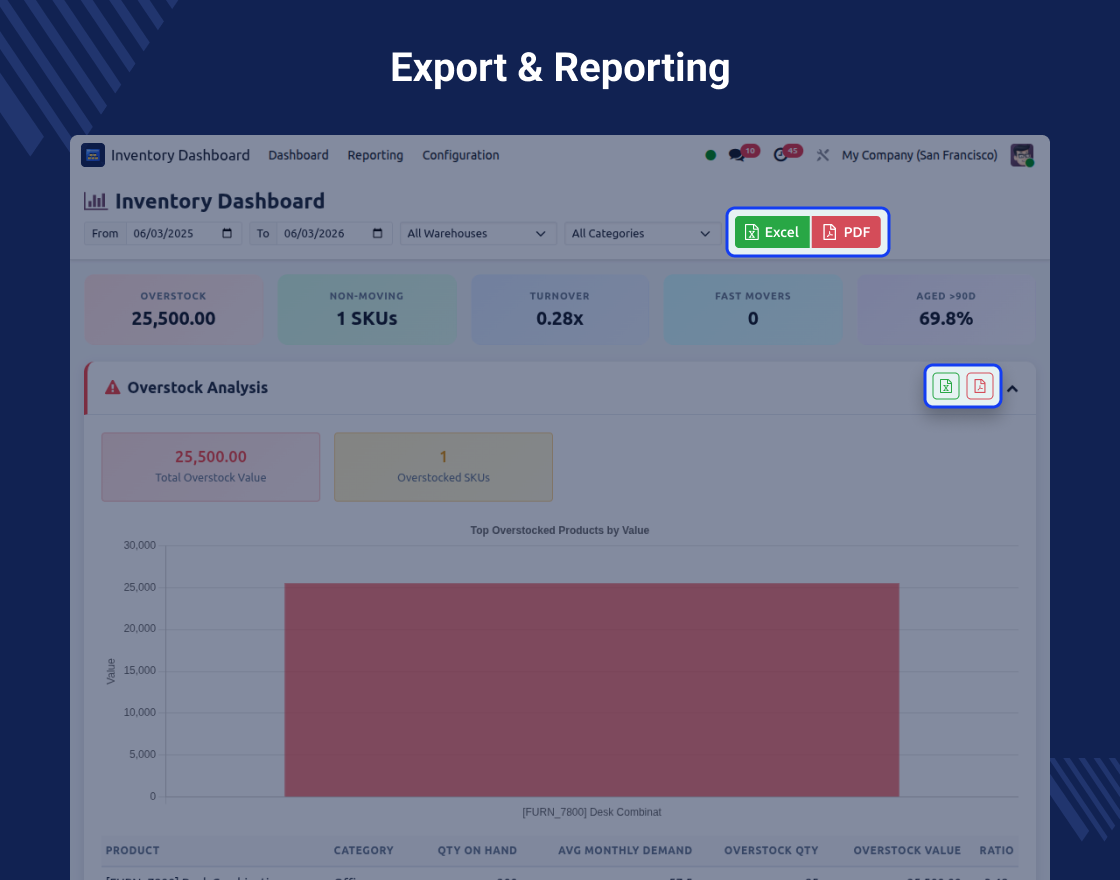Select the NON-MOVING 1 SKUs KPI card

click(x=367, y=310)
